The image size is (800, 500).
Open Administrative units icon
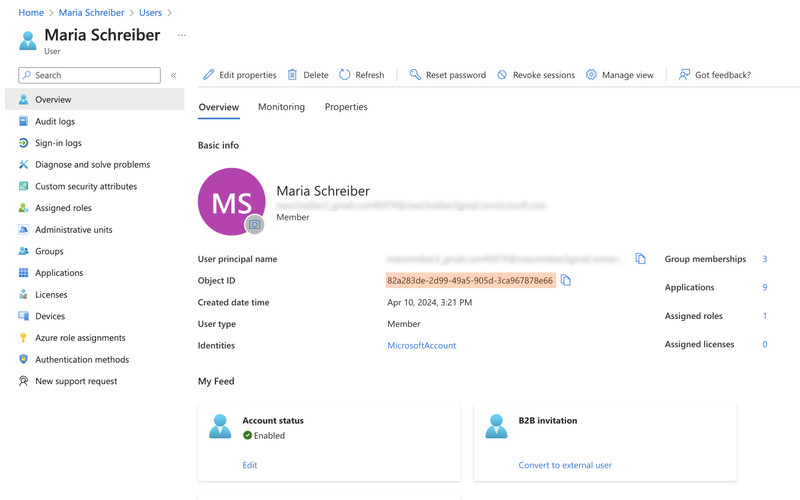tap(23, 230)
